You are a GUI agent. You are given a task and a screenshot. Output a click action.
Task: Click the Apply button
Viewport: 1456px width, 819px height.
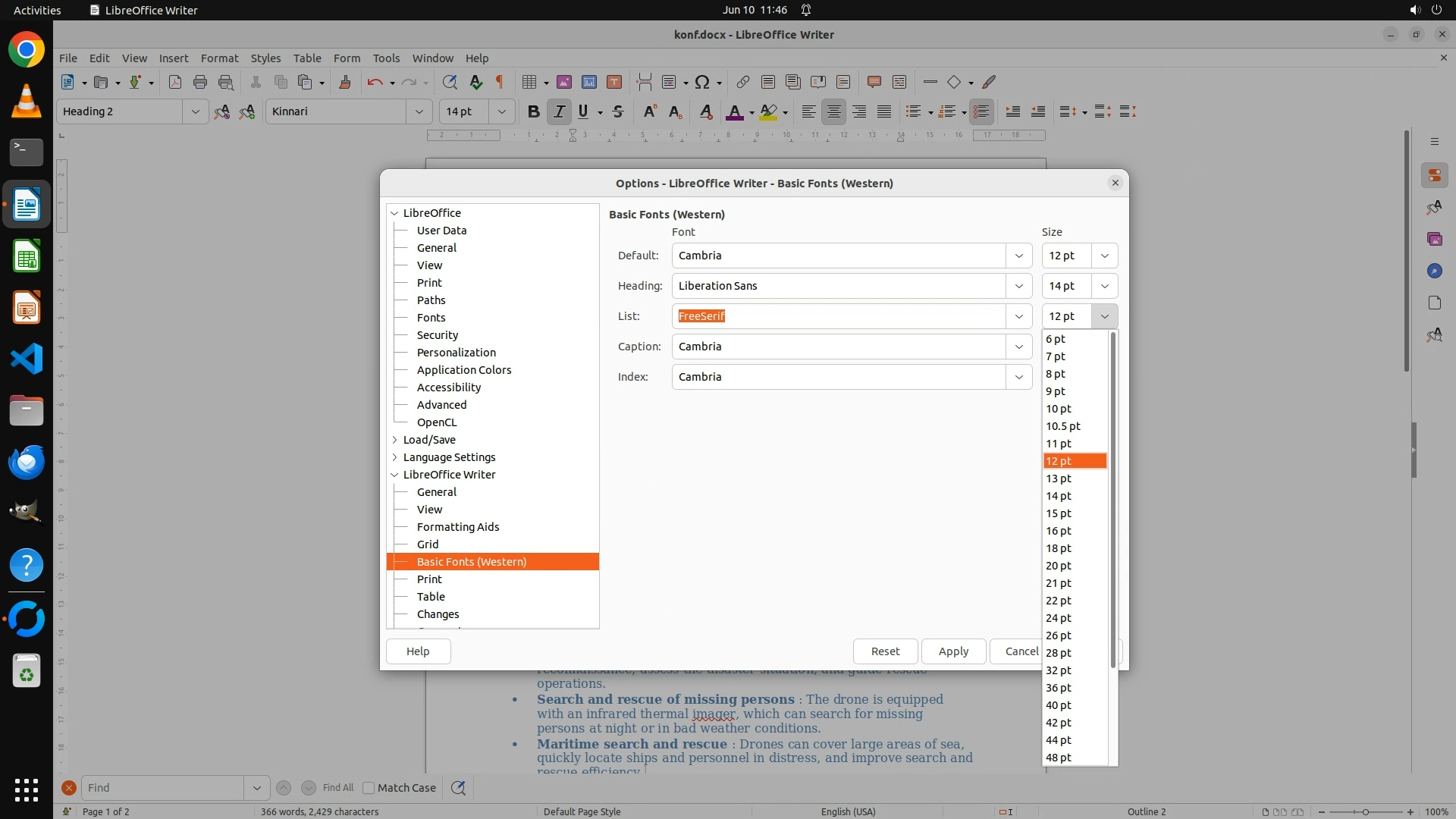pos(953,651)
